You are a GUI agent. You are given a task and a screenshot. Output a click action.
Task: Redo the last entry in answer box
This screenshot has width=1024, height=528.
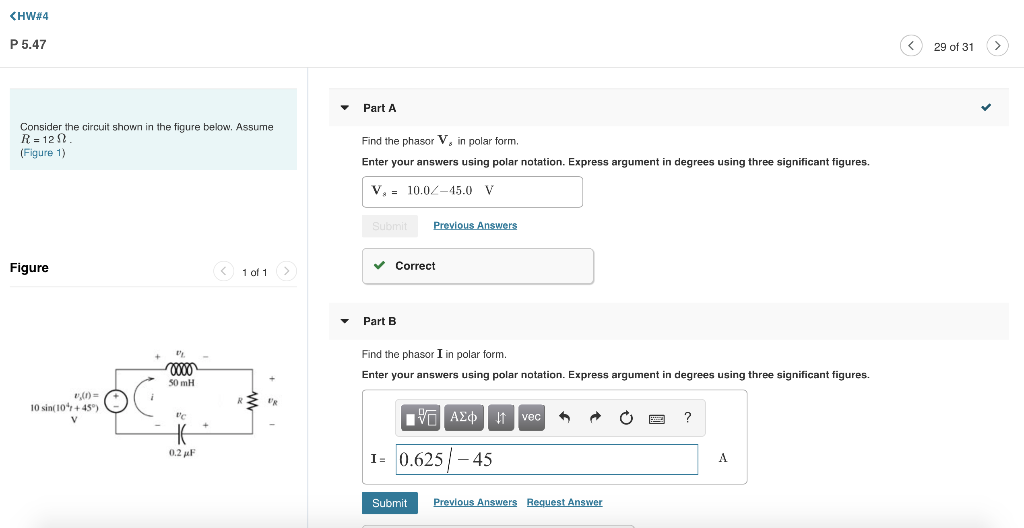(595, 418)
